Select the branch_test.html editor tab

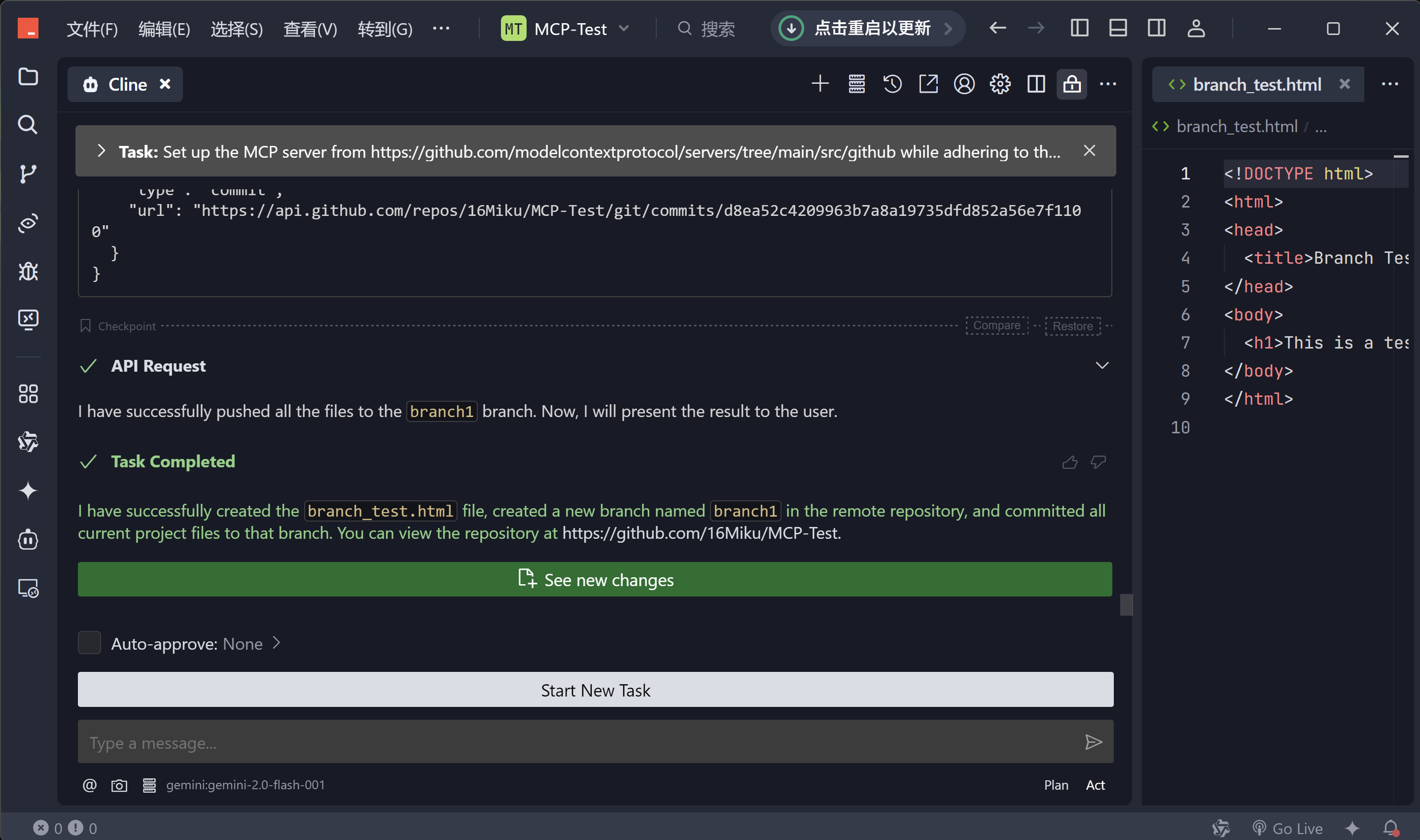coord(1256,84)
